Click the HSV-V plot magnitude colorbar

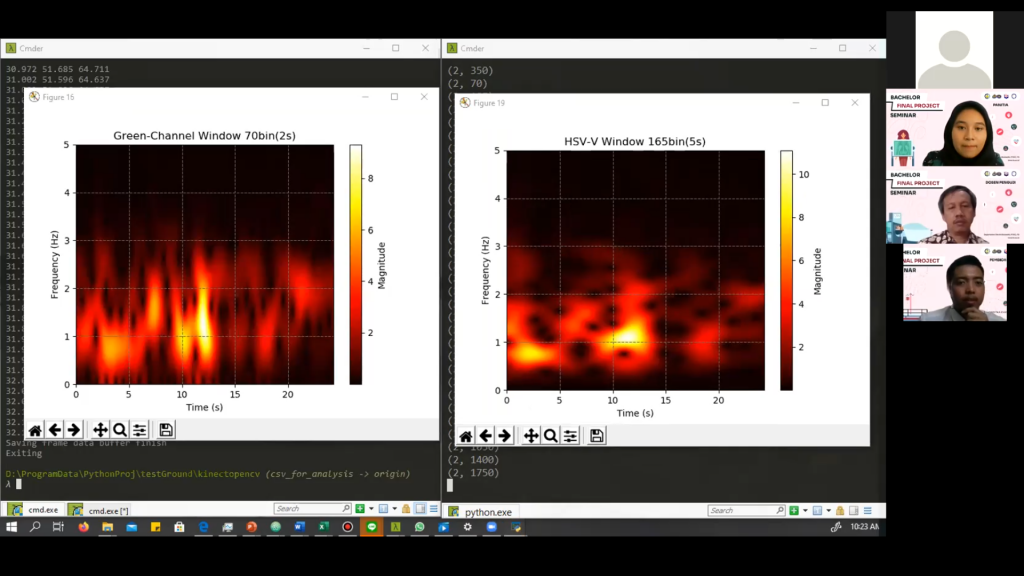pos(786,270)
